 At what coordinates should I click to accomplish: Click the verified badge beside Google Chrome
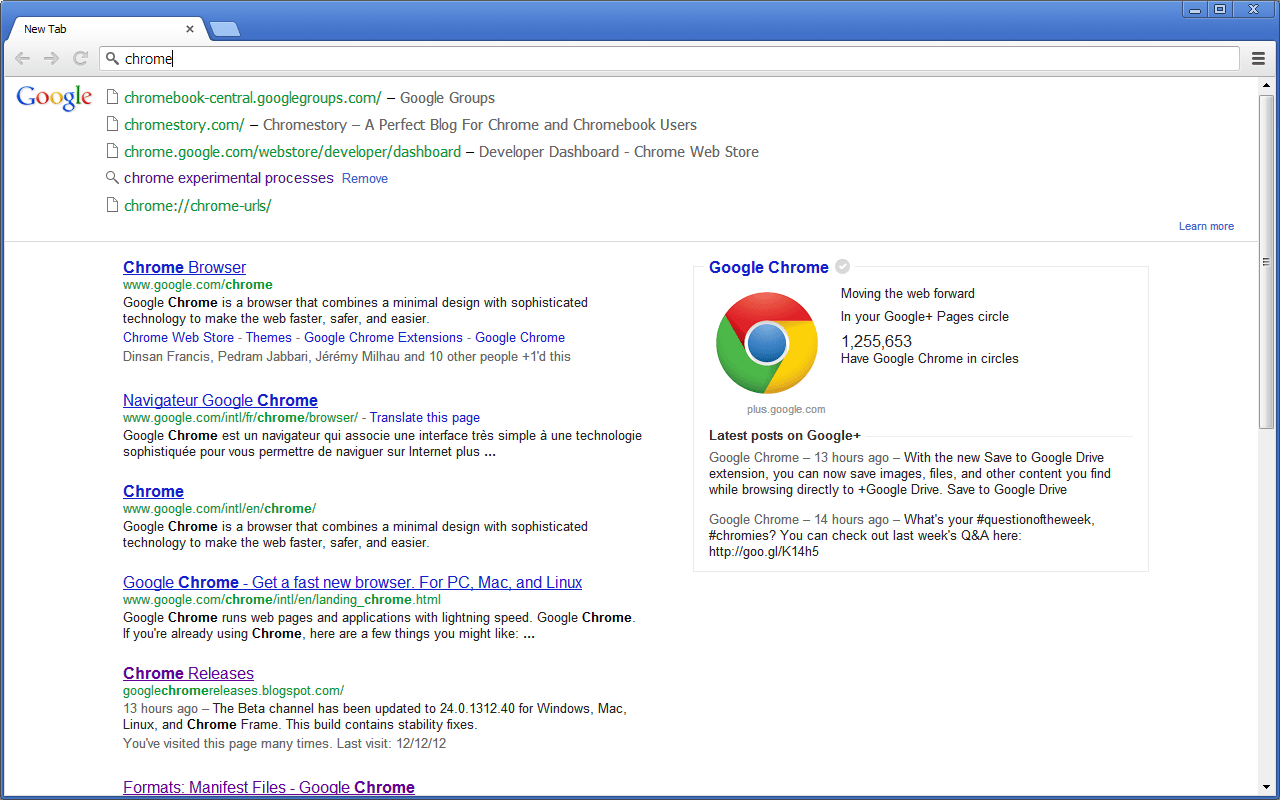(x=843, y=267)
